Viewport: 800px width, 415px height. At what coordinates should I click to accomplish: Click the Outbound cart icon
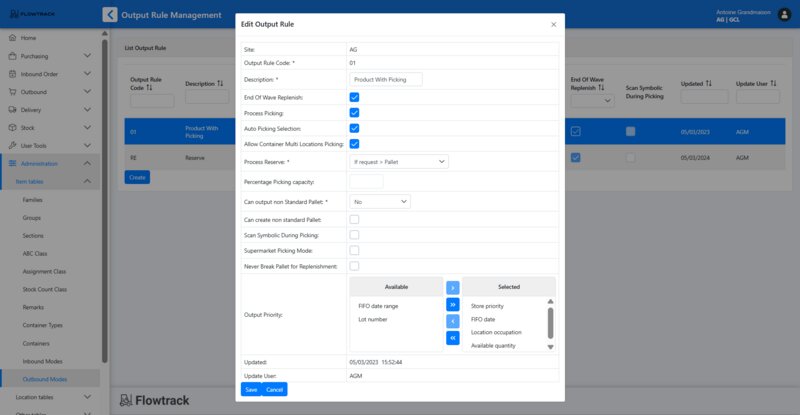(12, 92)
